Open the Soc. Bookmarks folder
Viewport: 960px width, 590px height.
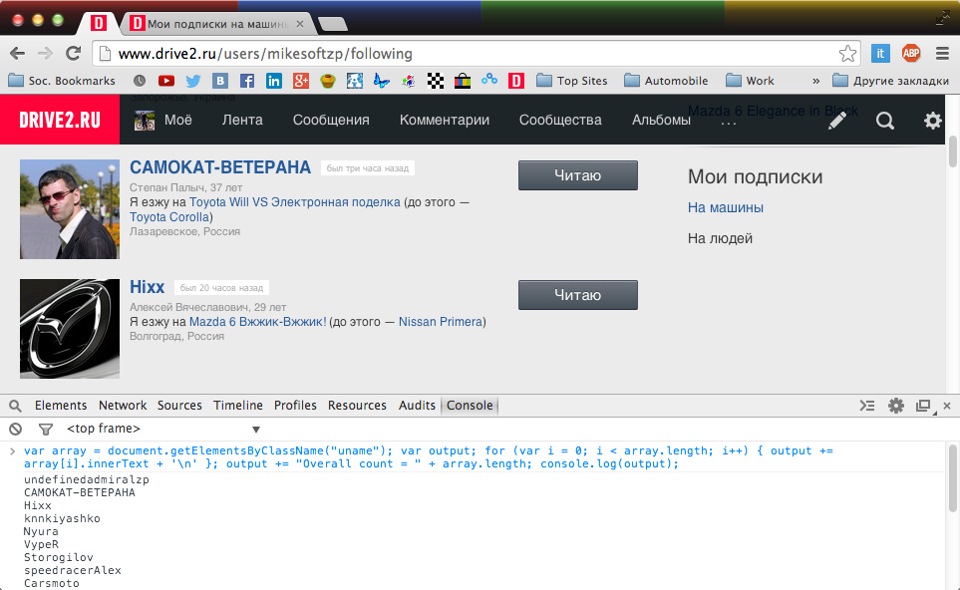click(62, 81)
